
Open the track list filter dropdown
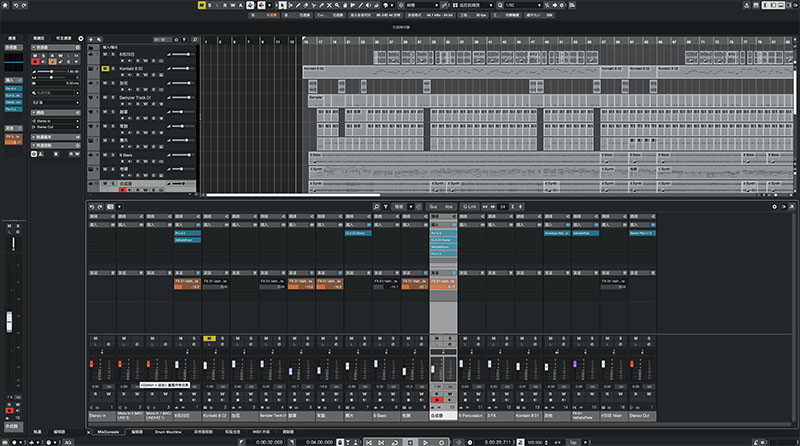(x=184, y=39)
